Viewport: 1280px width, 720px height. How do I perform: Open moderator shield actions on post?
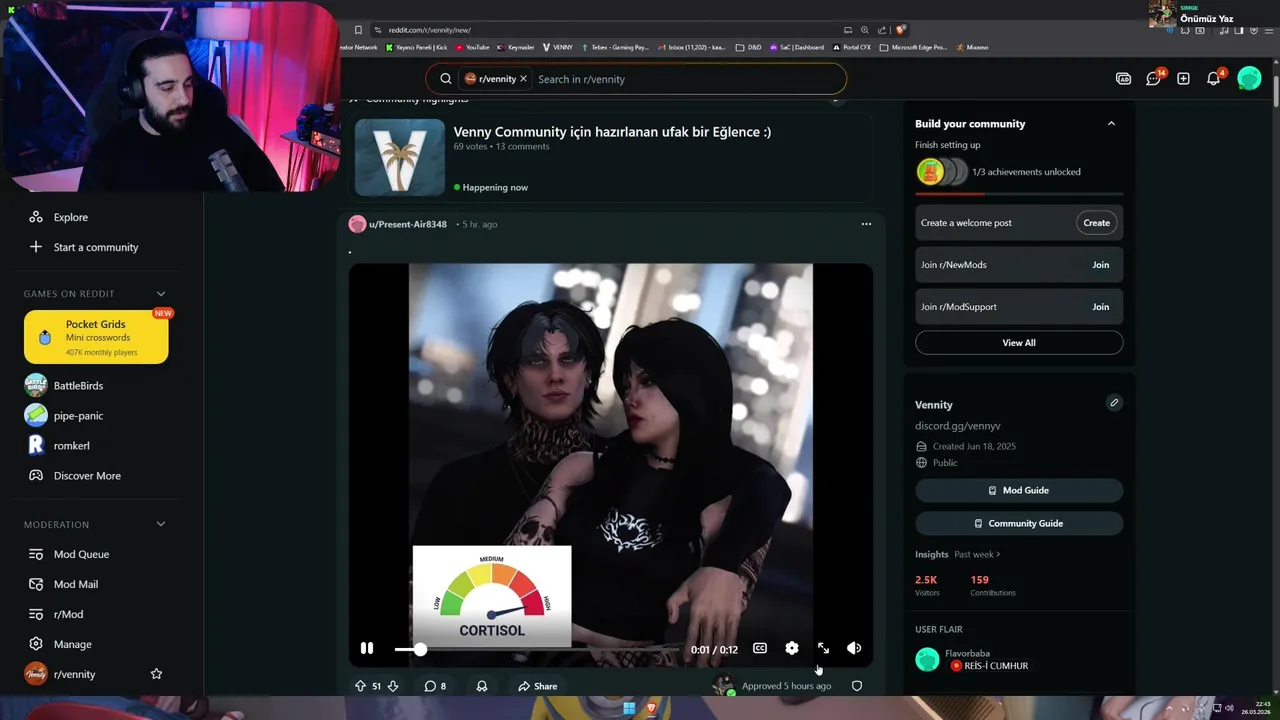(857, 686)
